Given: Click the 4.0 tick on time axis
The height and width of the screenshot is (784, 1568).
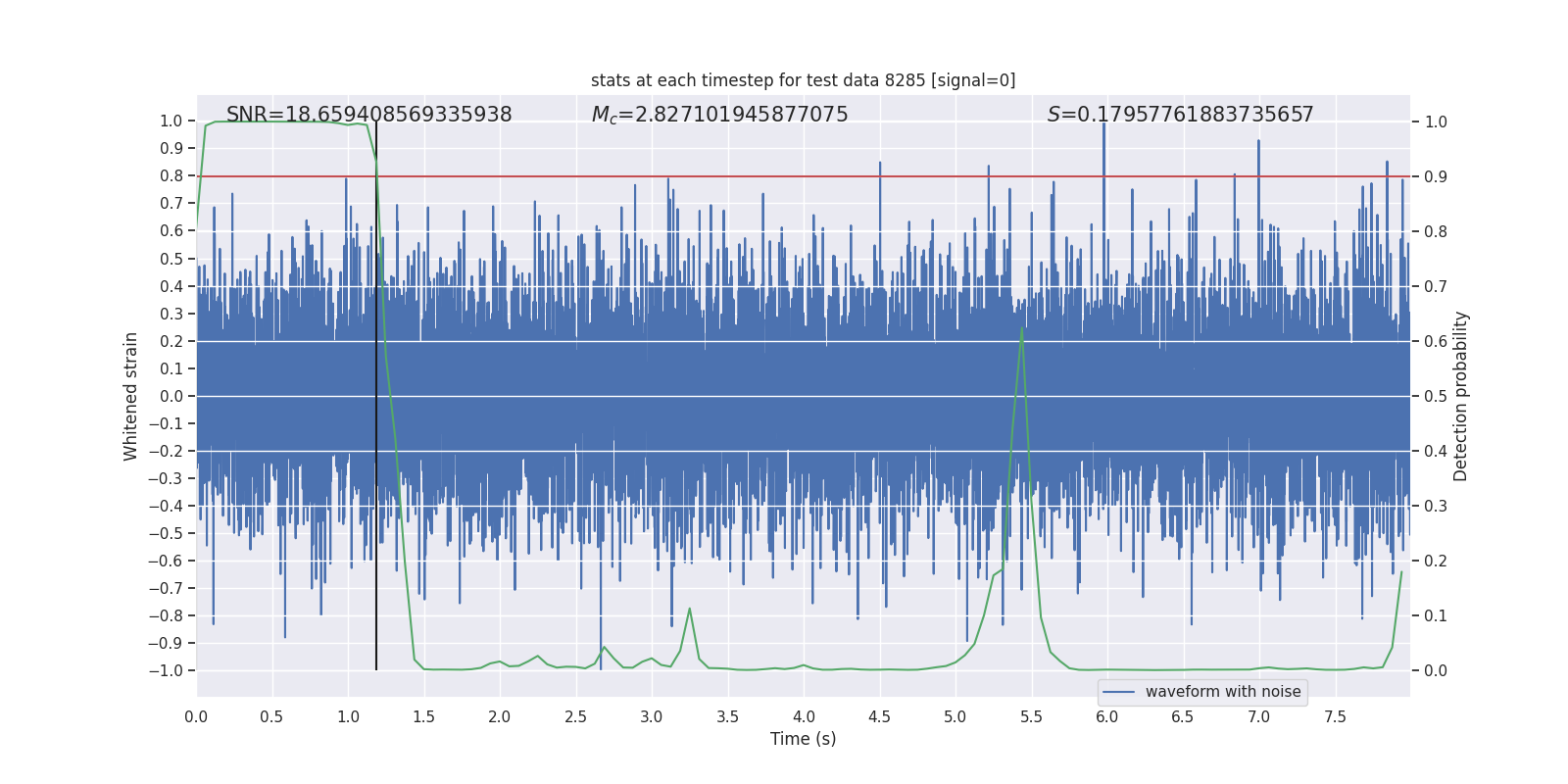Looking at the screenshot, I should (x=803, y=716).
